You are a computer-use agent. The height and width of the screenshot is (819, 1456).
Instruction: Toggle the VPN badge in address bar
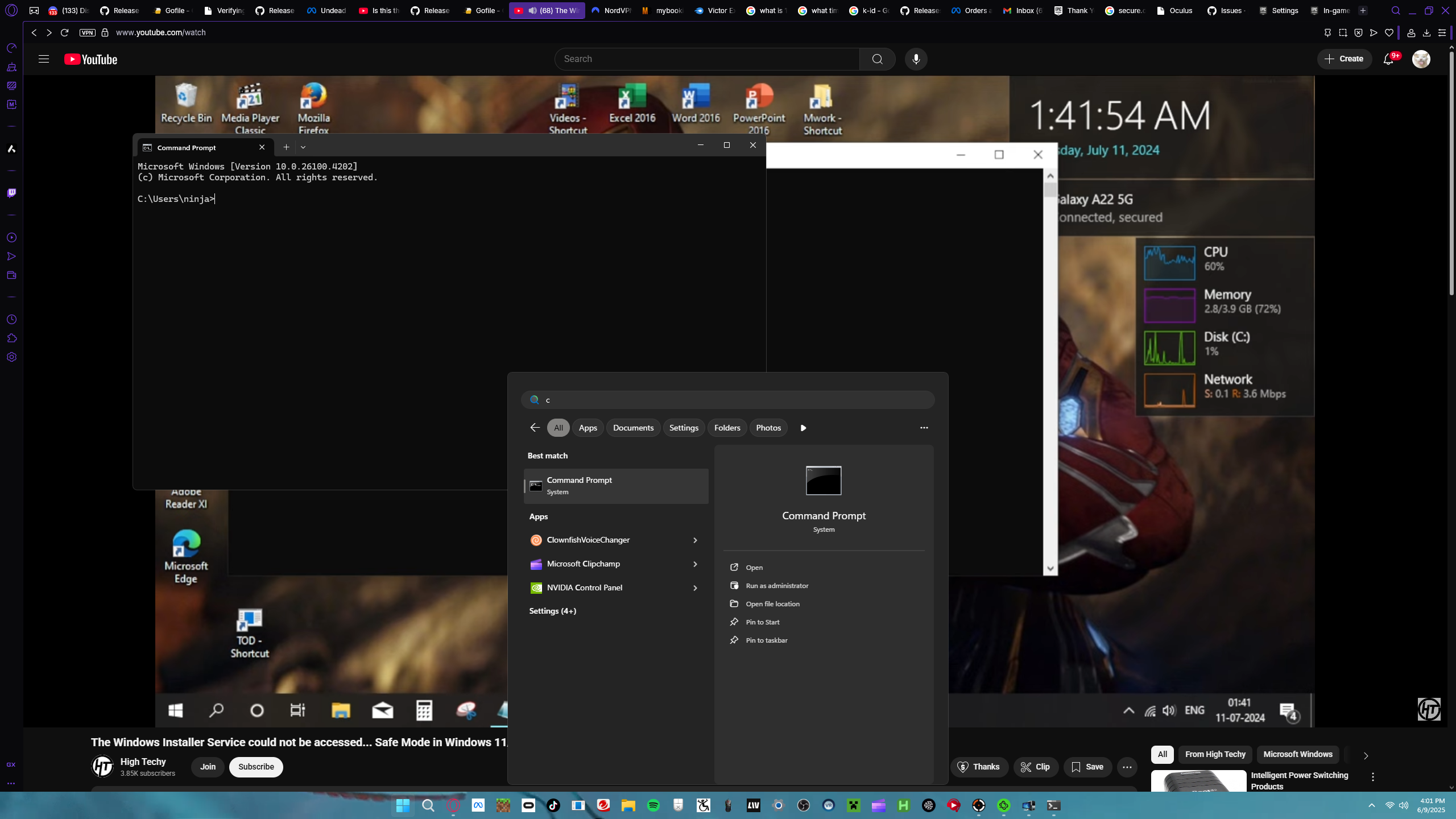coord(87,32)
